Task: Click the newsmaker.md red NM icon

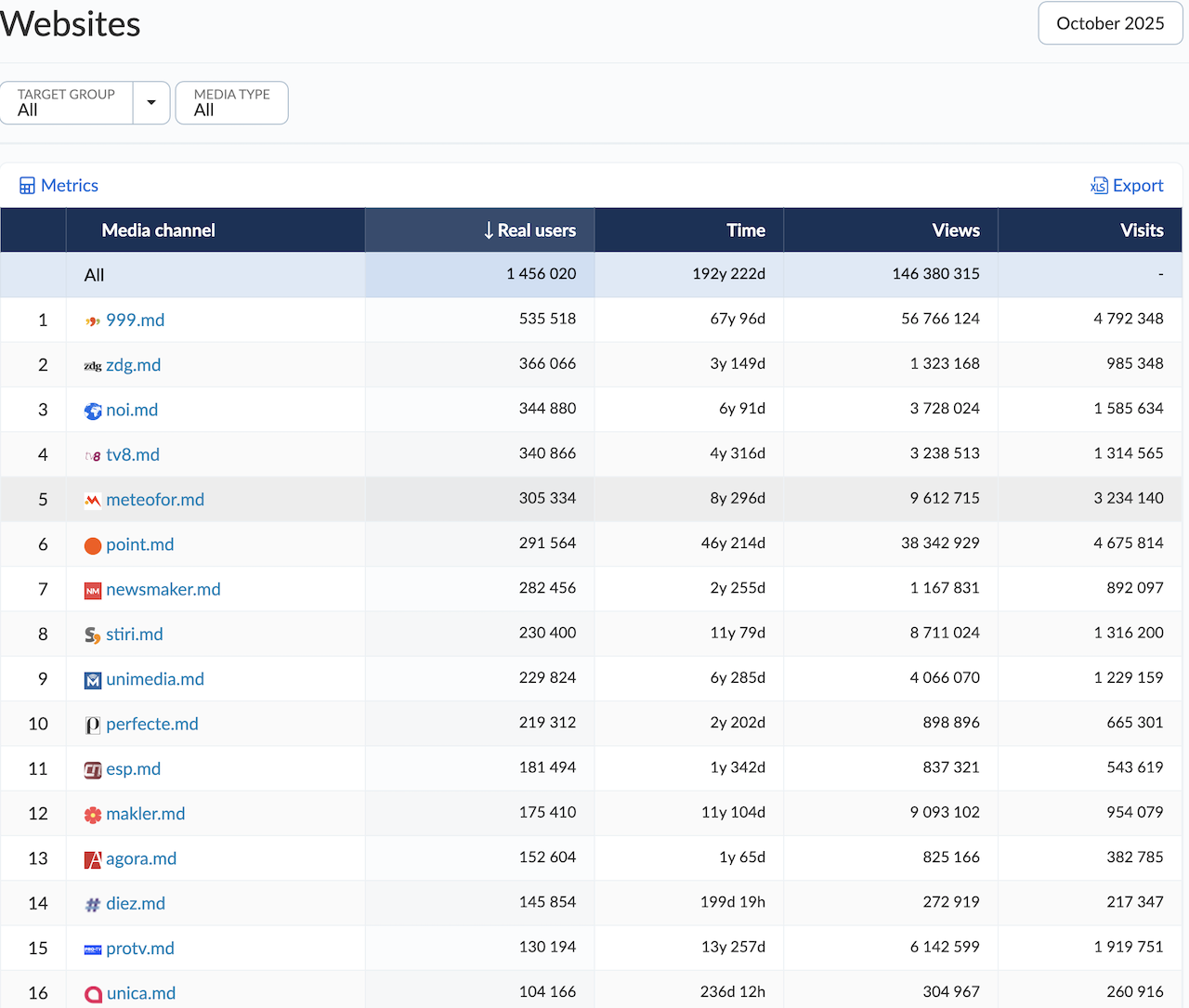Action: [x=93, y=590]
